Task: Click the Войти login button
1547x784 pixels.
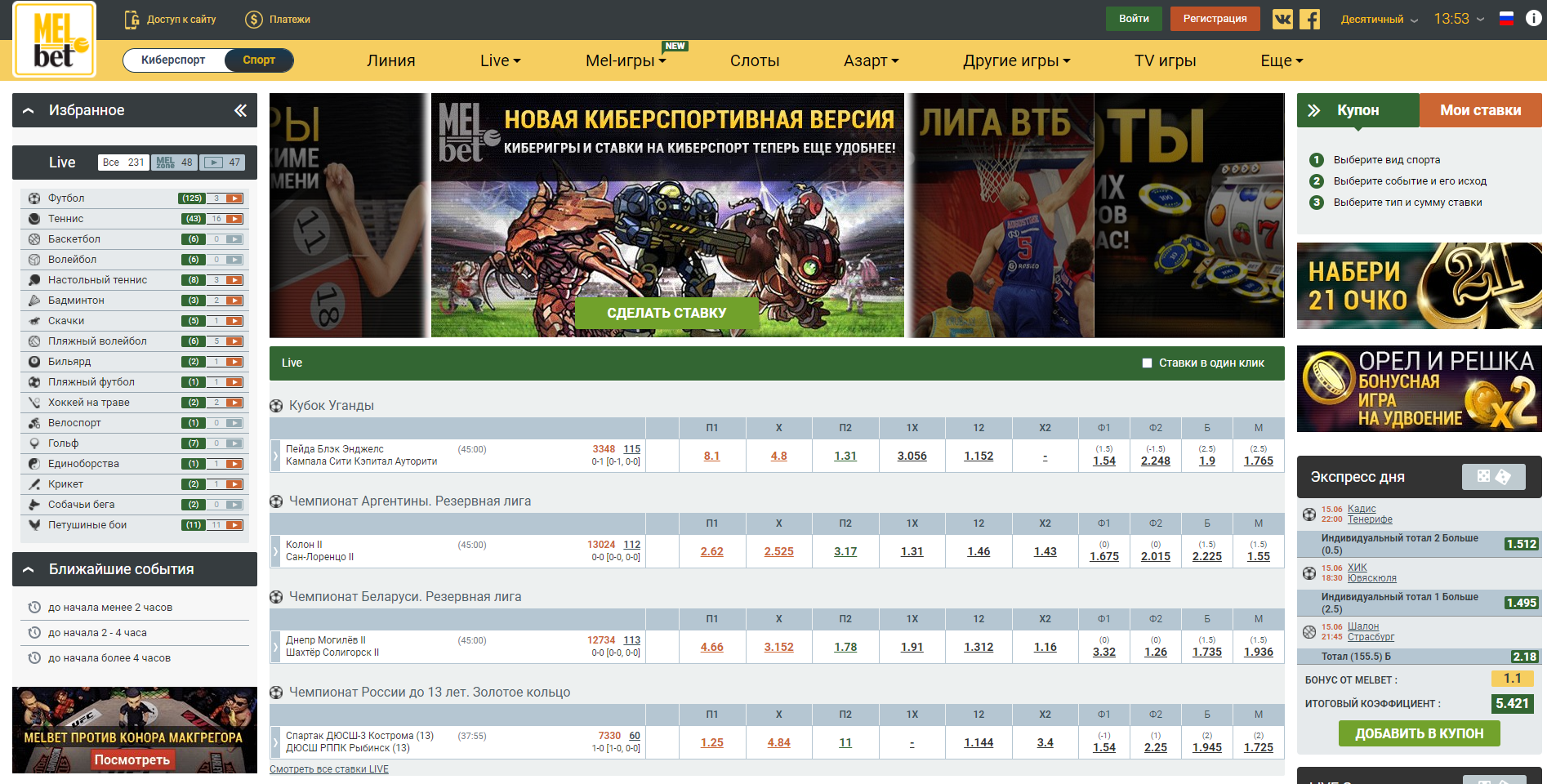Action: tap(1134, 19)
